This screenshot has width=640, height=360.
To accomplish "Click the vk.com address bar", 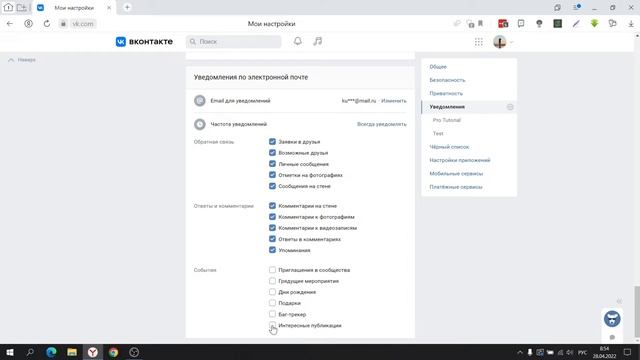I will 83,24.
